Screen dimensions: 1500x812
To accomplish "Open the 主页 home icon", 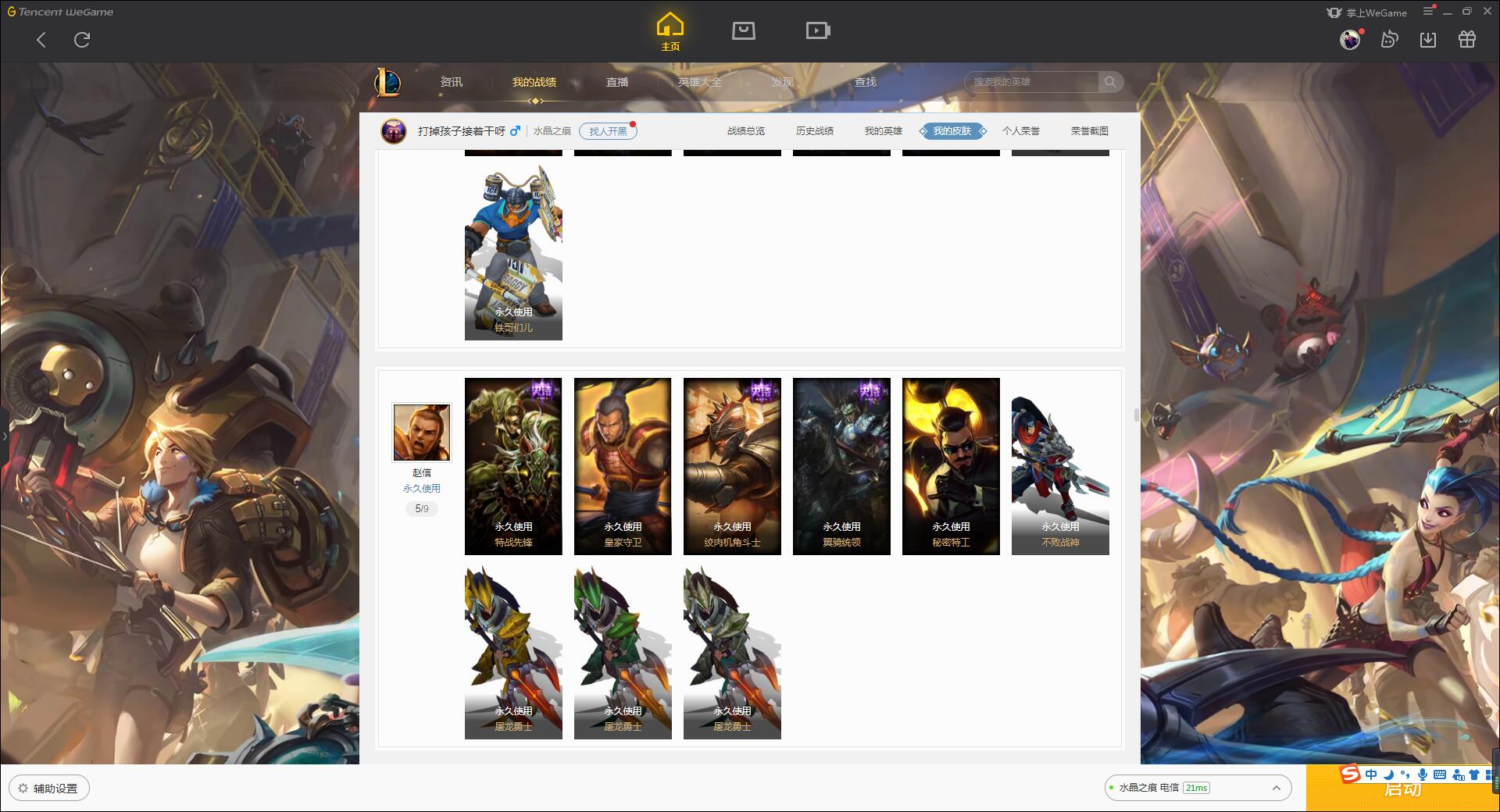I will click(x=670, y=32).
